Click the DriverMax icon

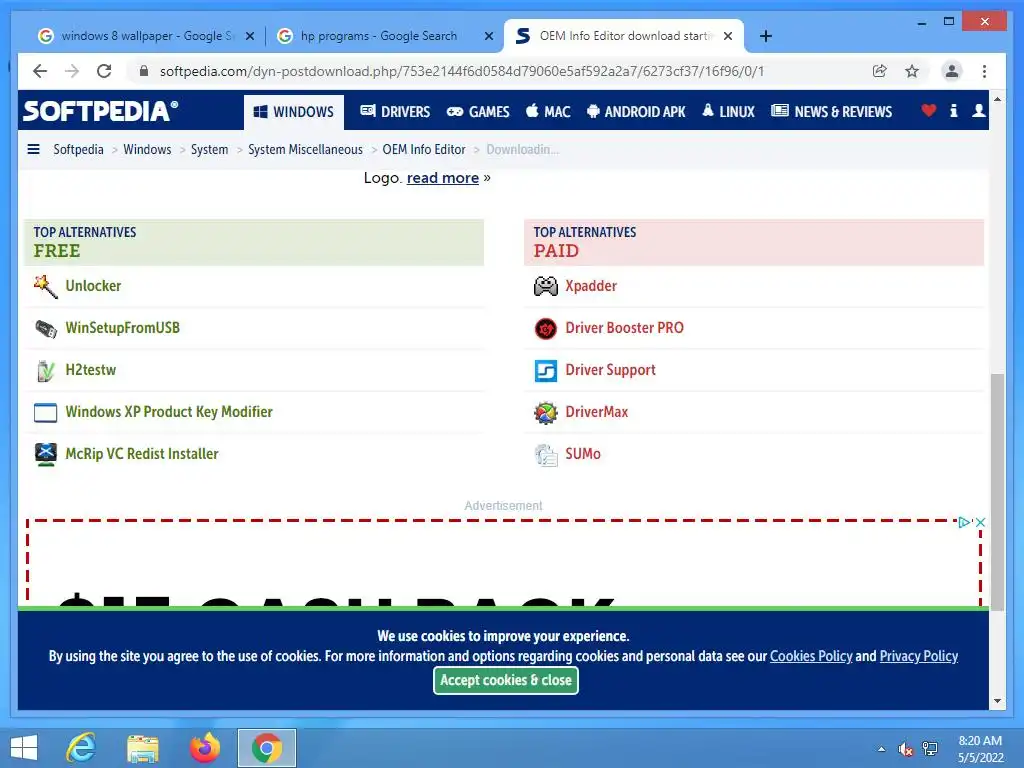(545, 412)
